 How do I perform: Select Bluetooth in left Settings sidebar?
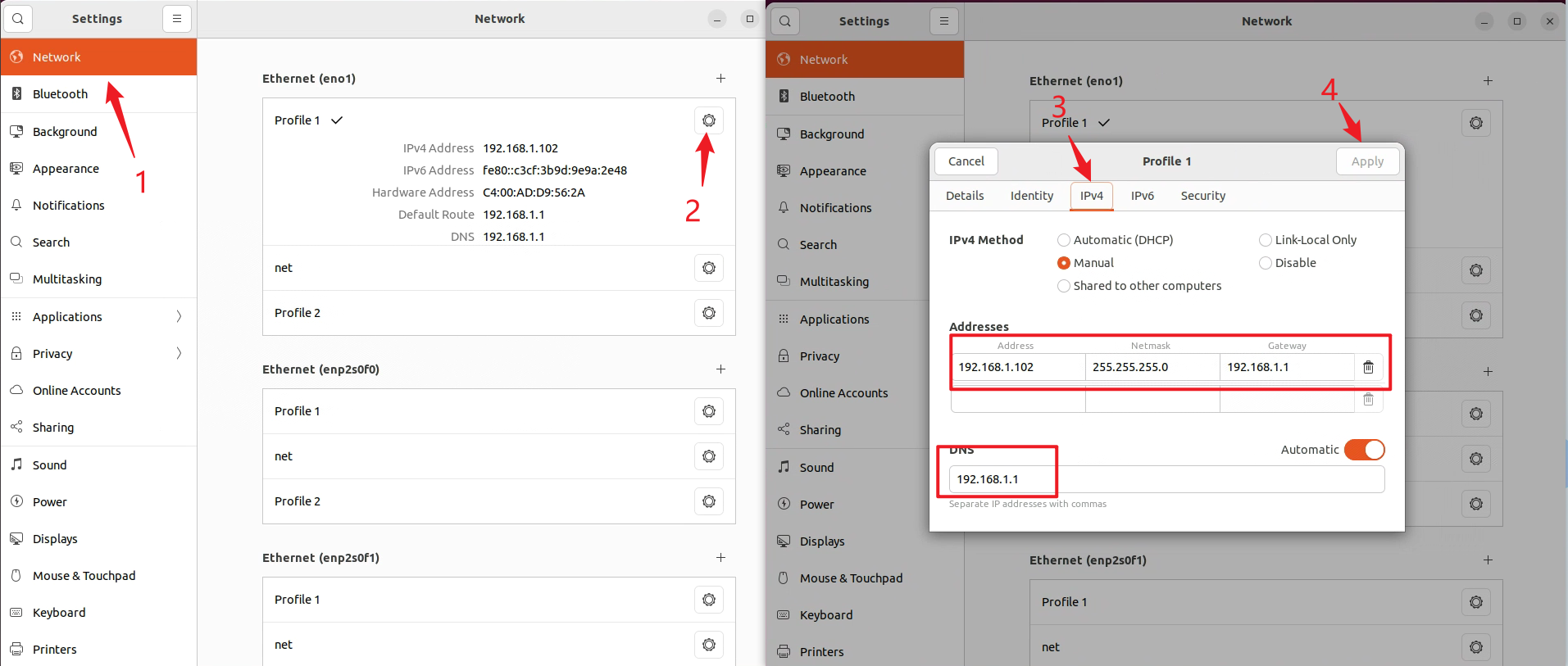tap(98, 94)
